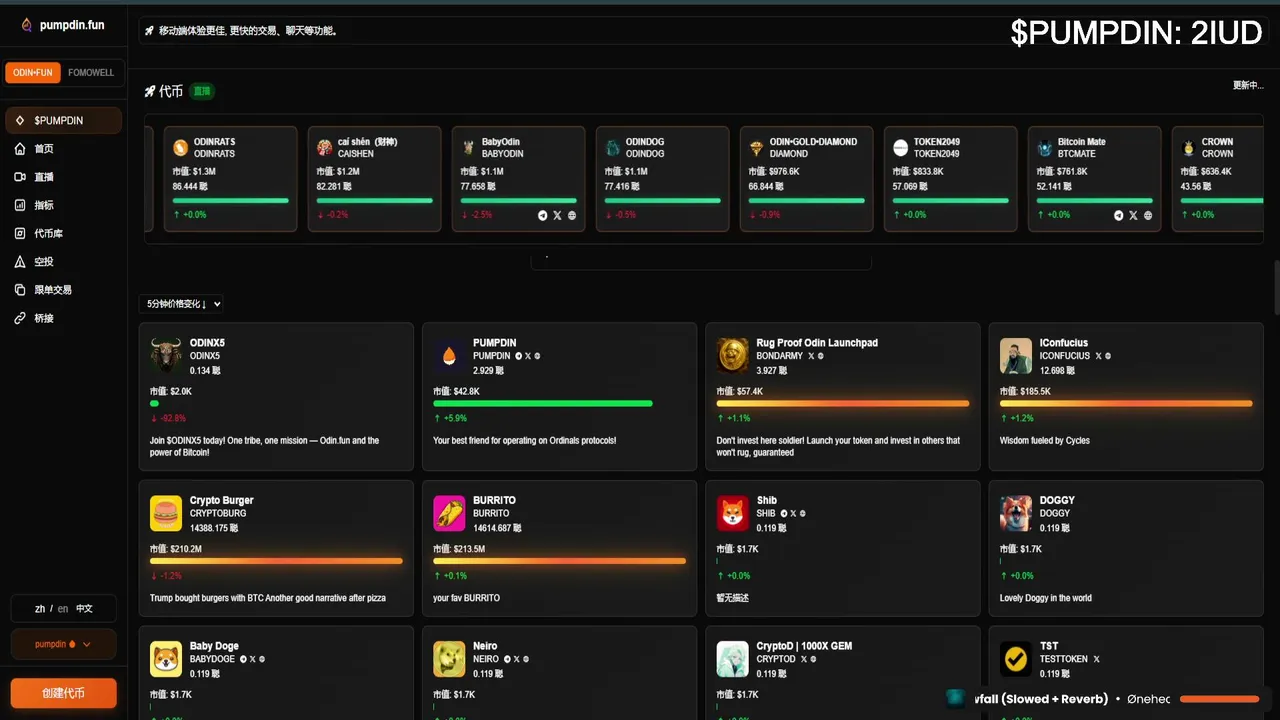Open the TOKEN2049 token card
This screenshot has width=1280, height=720.
click(x=950, y=179)
